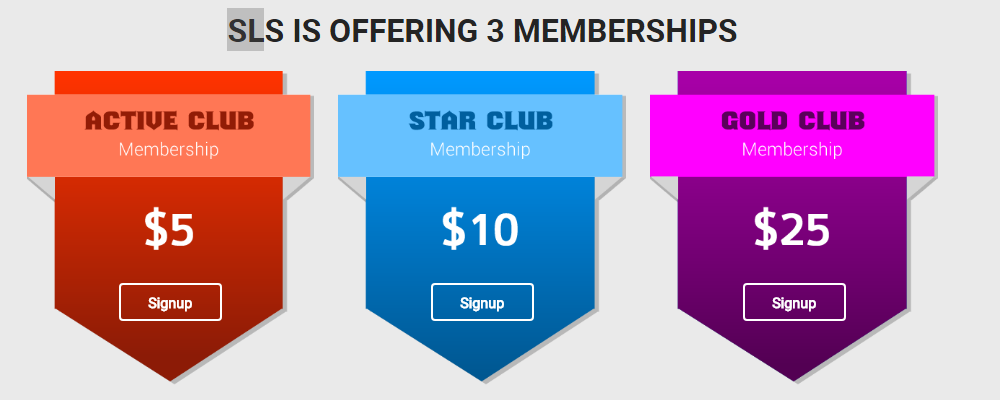Image resolution: width=1000 pixels, height=400 pixels.
Task: Select the STAR CLUB title text
Action: point(481,121)
